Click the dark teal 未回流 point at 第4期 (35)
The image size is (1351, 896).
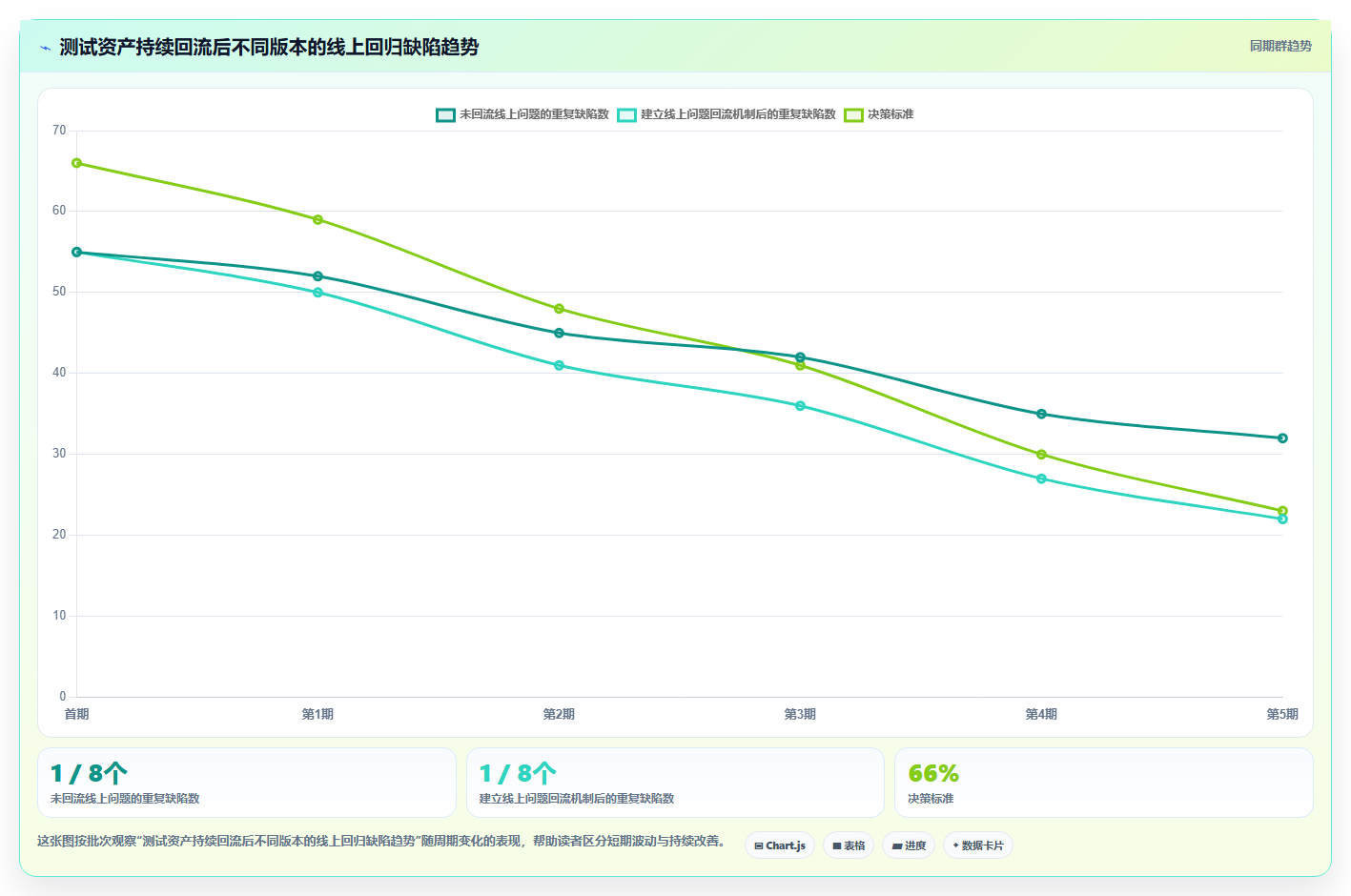tap(1042, 414)
